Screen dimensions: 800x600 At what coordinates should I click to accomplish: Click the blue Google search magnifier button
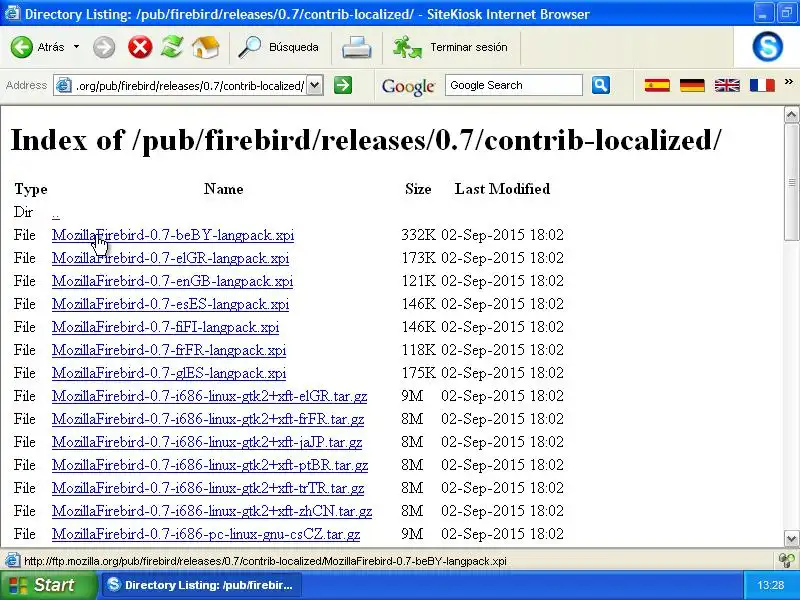(601, 85)
